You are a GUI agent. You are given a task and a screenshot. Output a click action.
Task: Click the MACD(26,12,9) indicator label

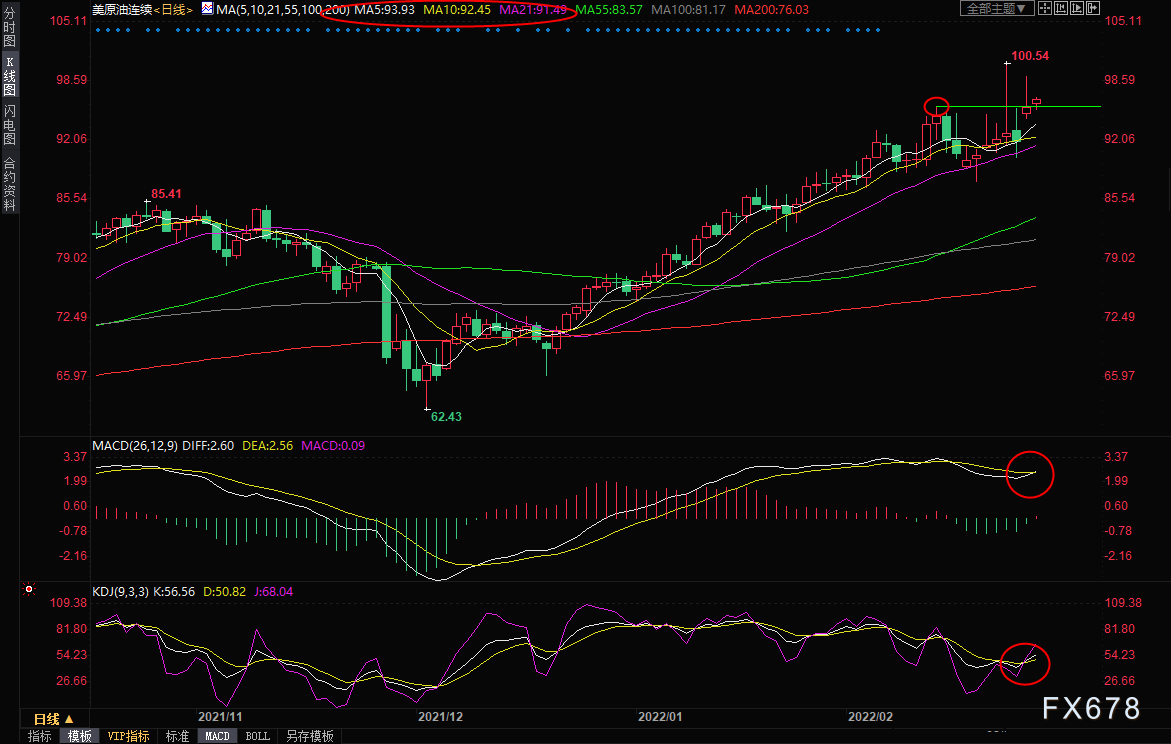pyautogui.click(x=135, y=446)
